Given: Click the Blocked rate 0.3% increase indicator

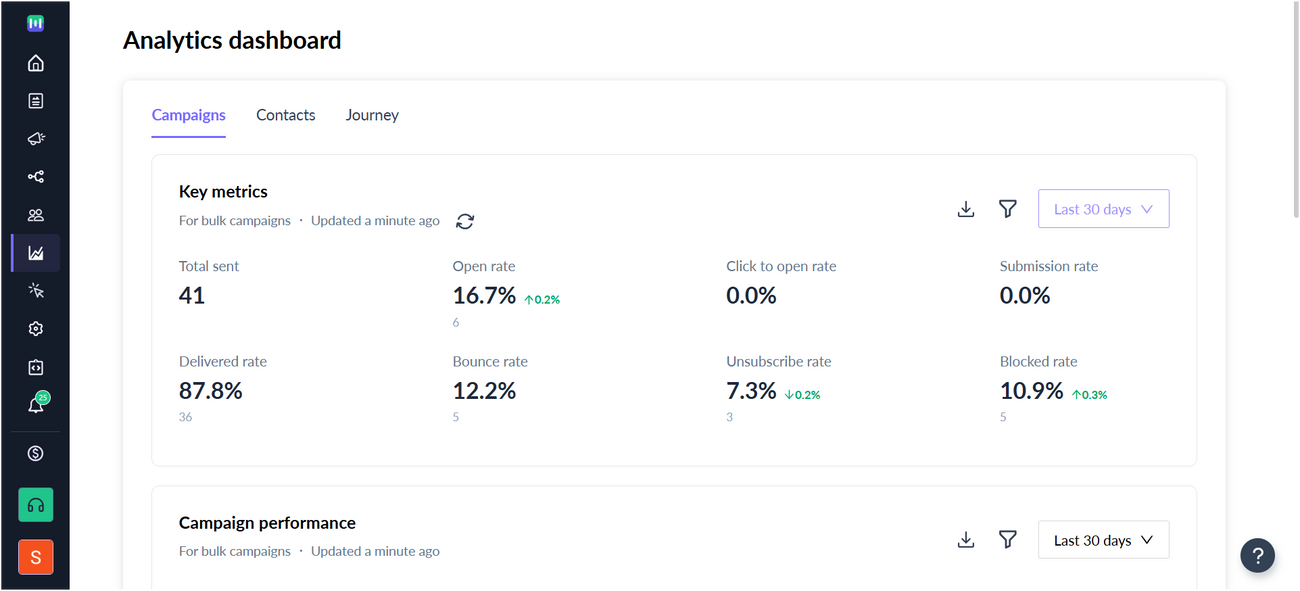Looking at the screenshot, I should [x=1089, y=395].
